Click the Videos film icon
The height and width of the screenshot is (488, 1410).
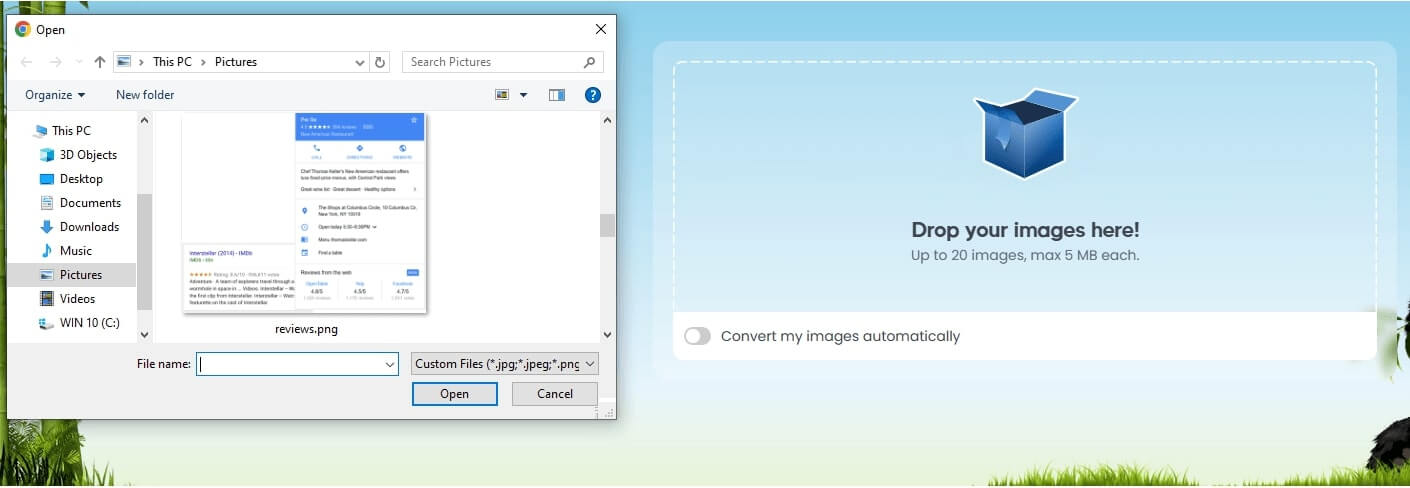[x=46, y=299]
